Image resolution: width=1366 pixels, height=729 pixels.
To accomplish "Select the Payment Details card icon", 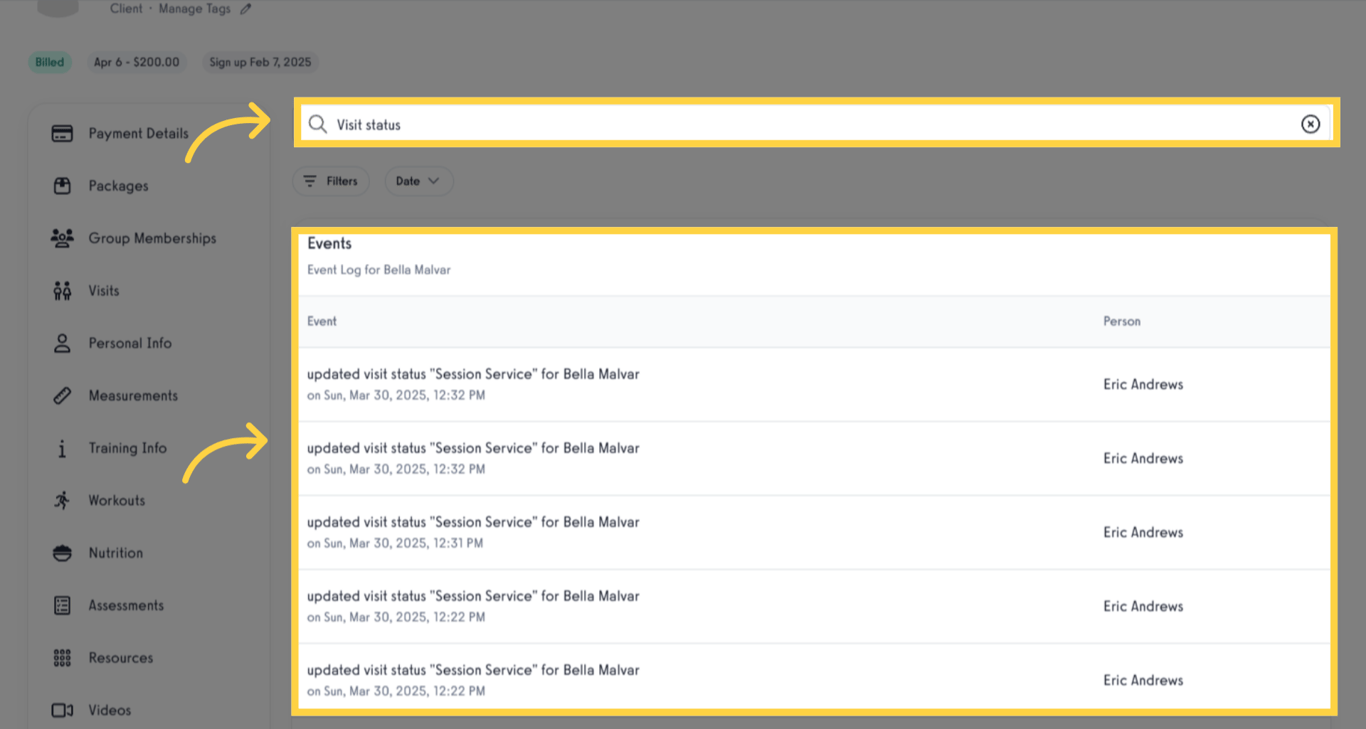I will [x=62, y=132].
